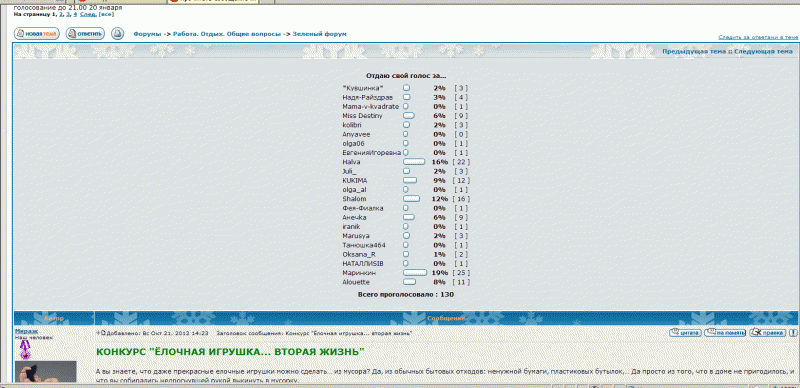Click the rightmost post icon beside 'Правка'

click(793, 333)
